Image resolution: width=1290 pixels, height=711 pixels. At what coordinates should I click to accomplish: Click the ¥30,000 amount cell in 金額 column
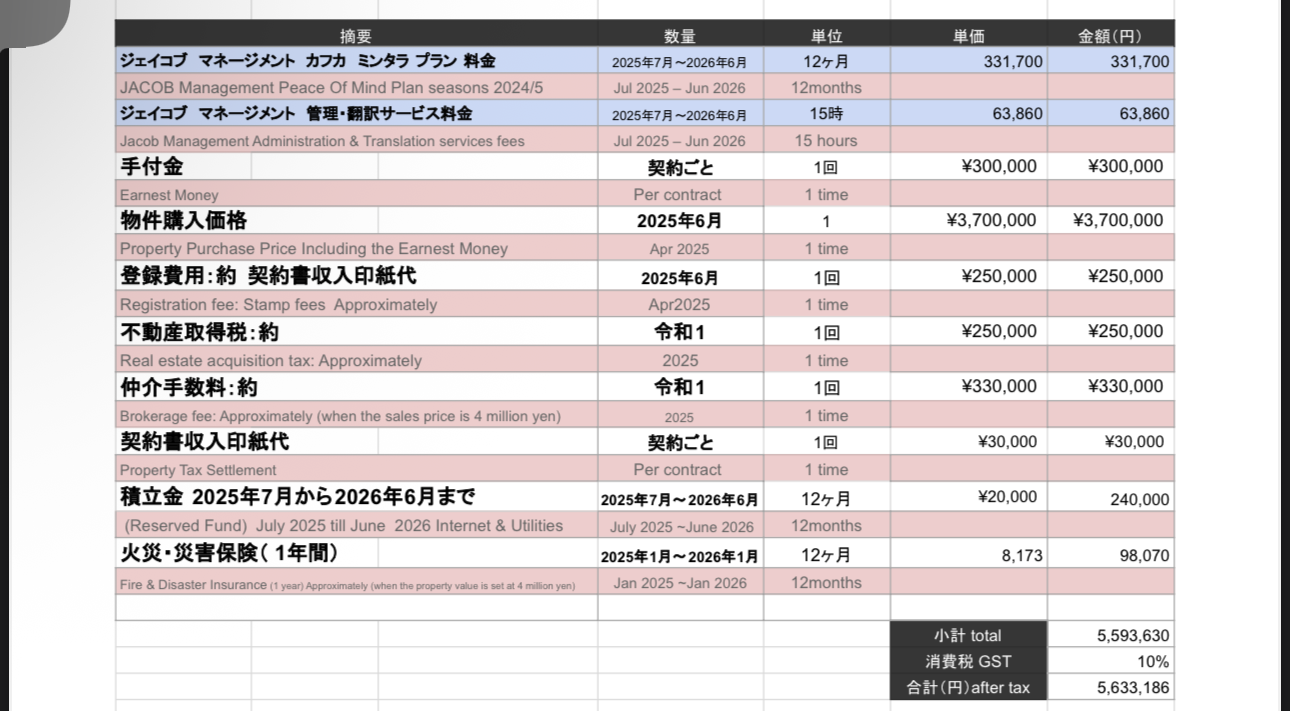1110,441
